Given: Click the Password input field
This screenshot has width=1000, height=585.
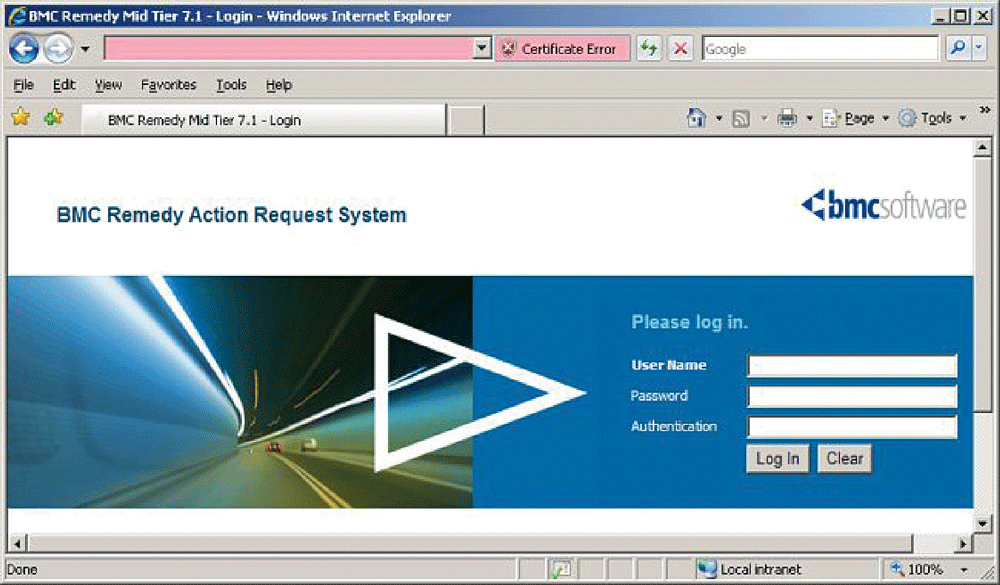Looking at the screenshot, I should coord(852,396).
